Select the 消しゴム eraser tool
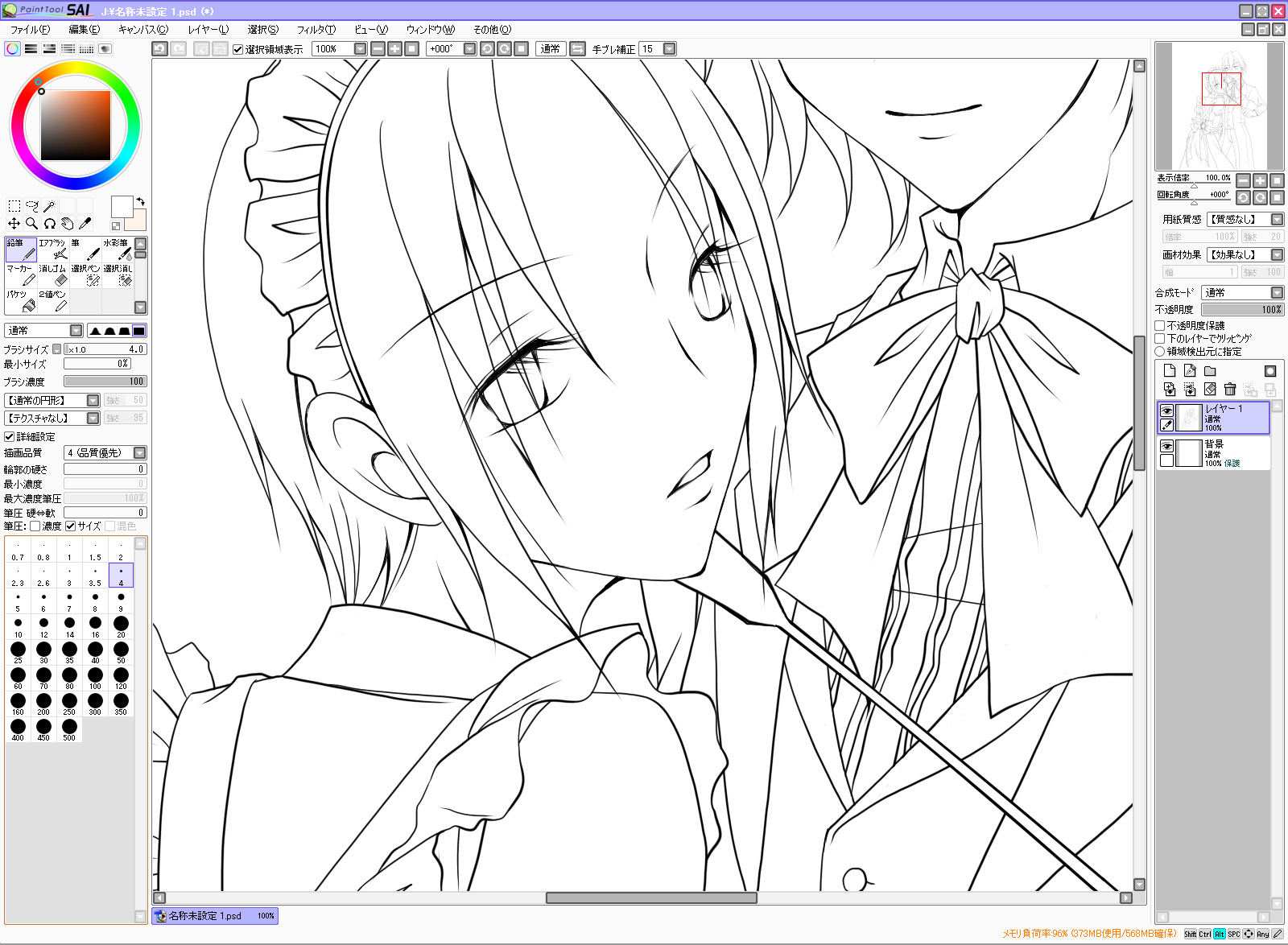This screenshot has width=1288, height=945. click(53, 275)
